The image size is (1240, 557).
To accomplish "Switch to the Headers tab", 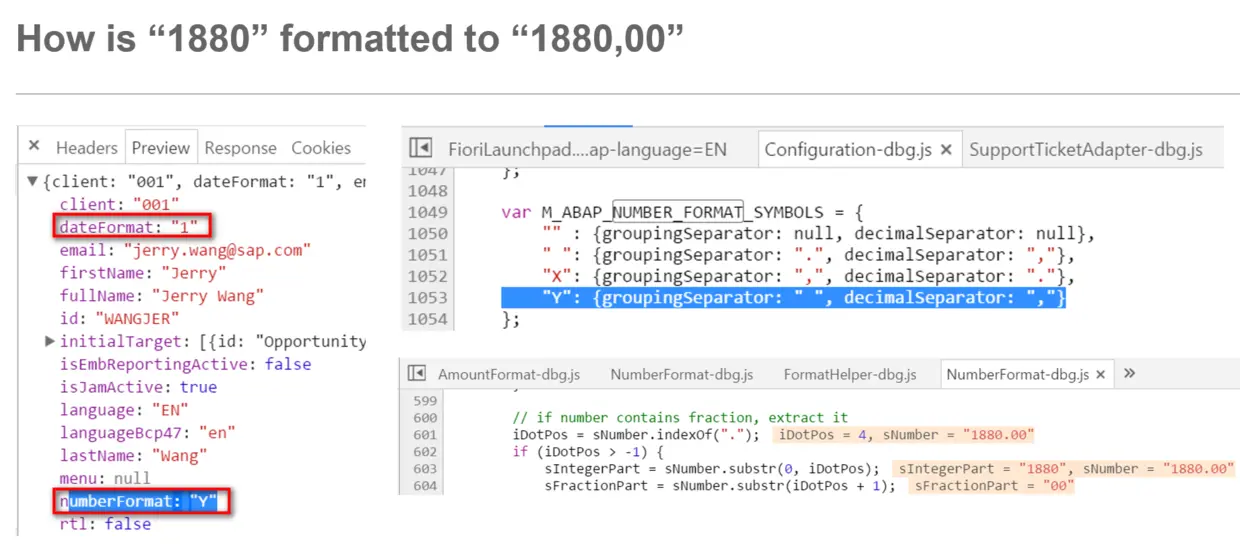I will [x=86, y=147].
